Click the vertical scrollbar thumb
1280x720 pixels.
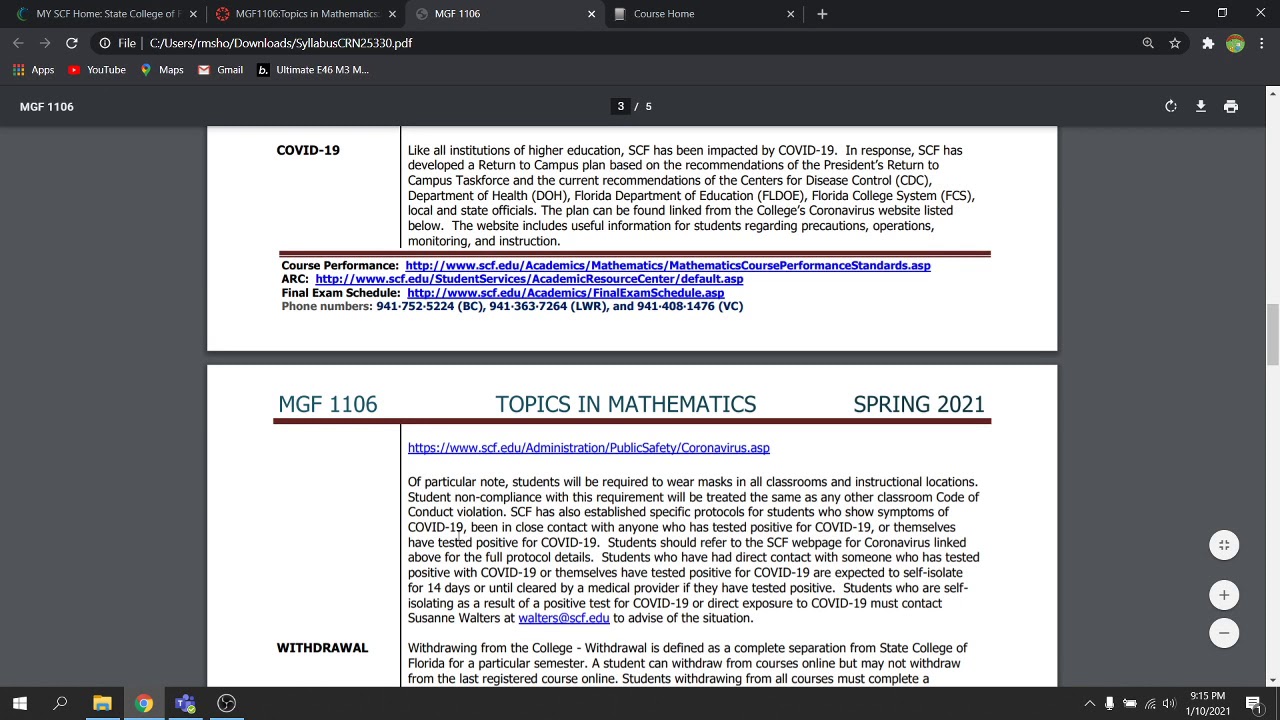(x=1272, y=335)
